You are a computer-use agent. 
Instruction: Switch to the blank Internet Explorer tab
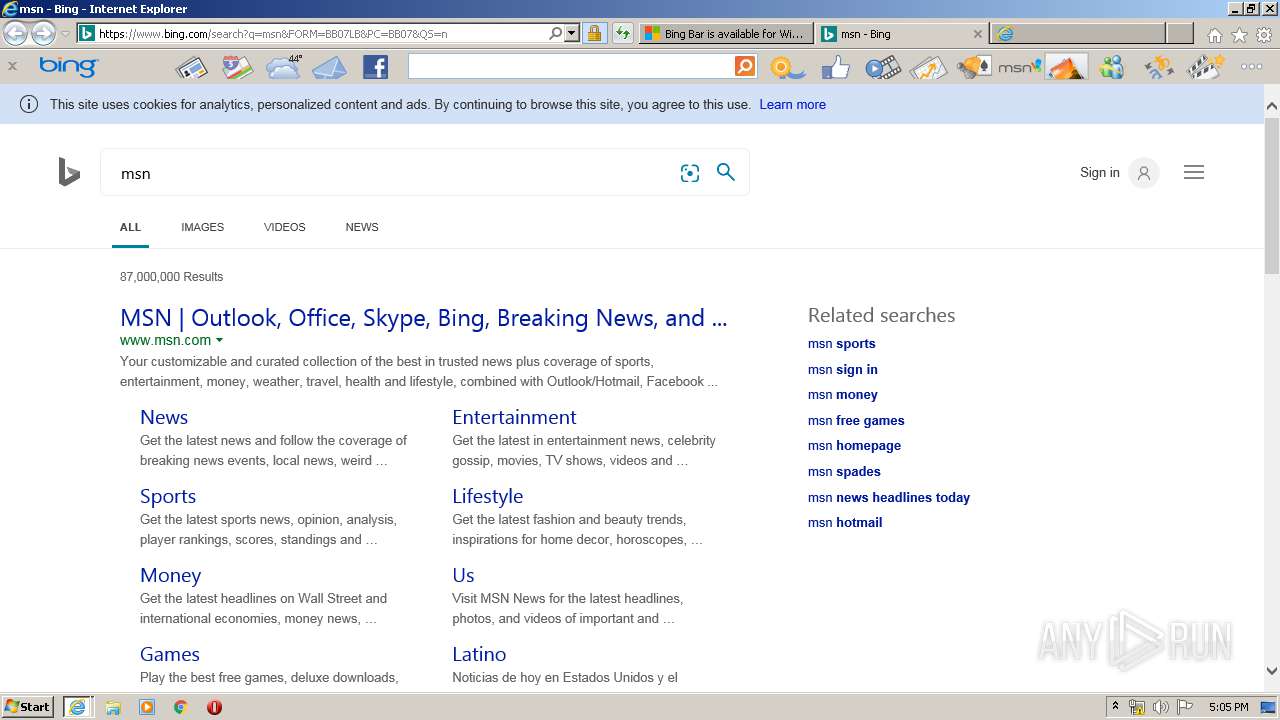coord(1078,33)
